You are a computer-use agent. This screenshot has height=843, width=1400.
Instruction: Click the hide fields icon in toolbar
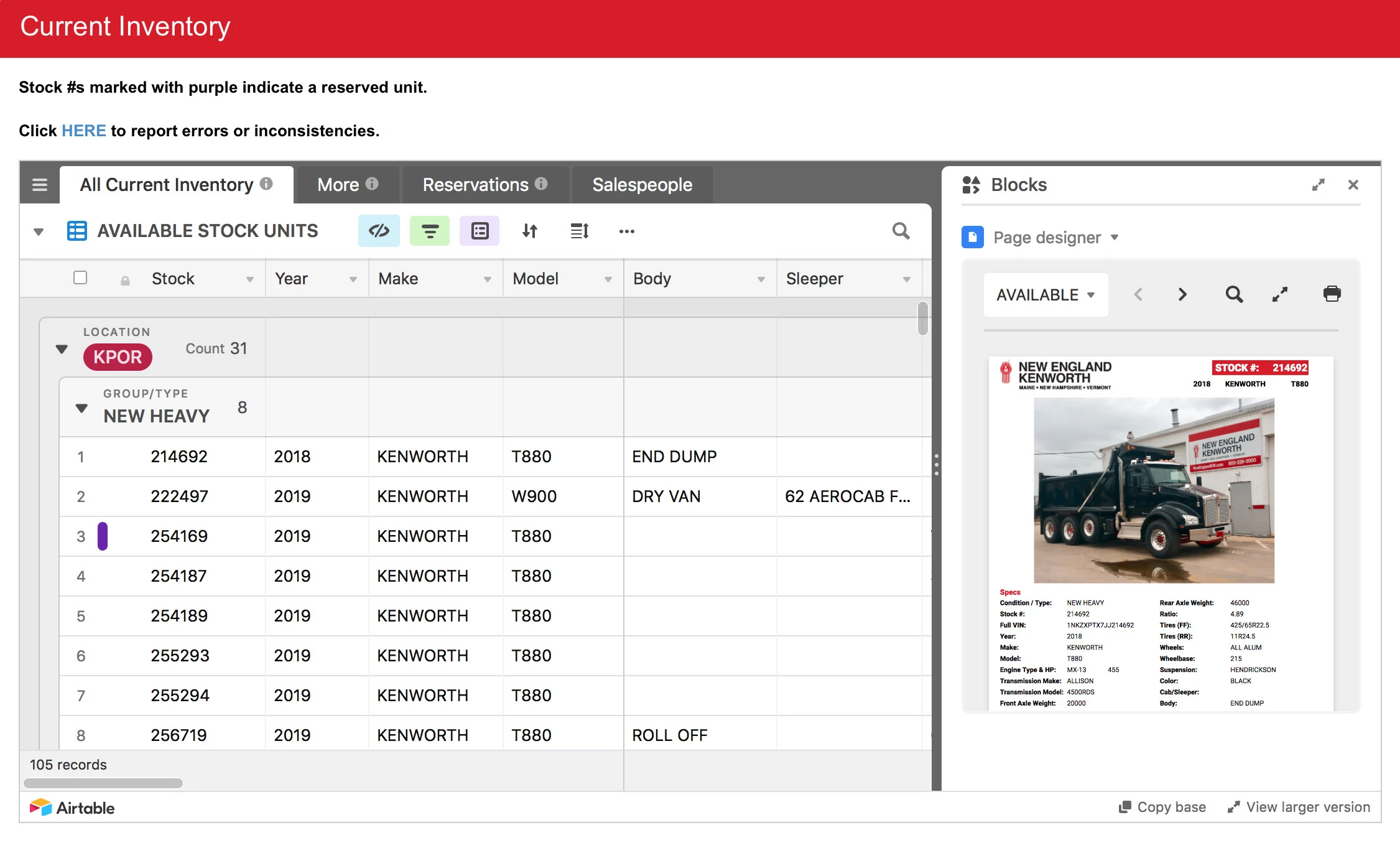click(379, 231)
